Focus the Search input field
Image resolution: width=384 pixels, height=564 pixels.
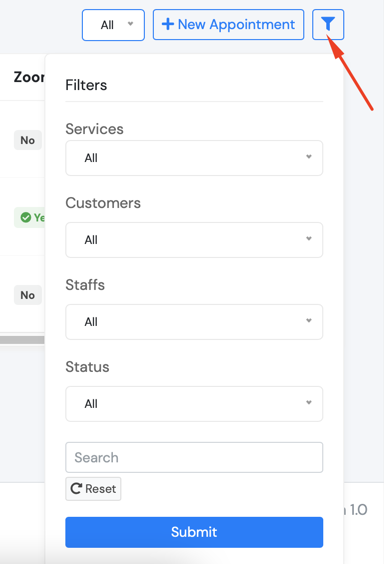point(194,457)
